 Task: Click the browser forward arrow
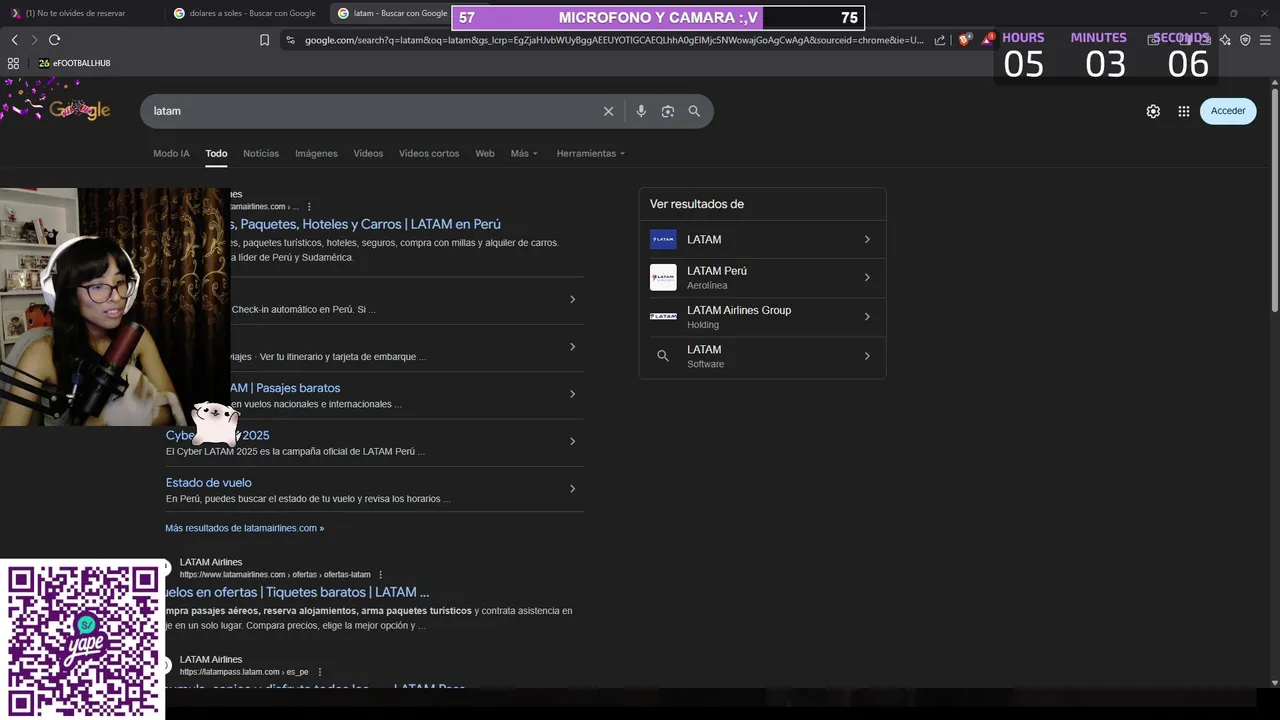(x=34, y=40)
